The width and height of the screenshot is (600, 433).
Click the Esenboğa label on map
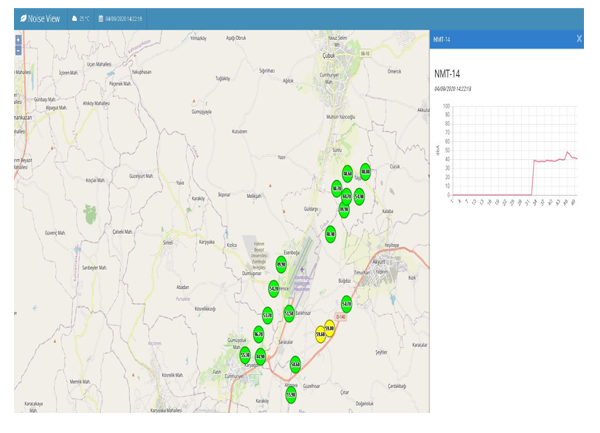tap(292, 252)
